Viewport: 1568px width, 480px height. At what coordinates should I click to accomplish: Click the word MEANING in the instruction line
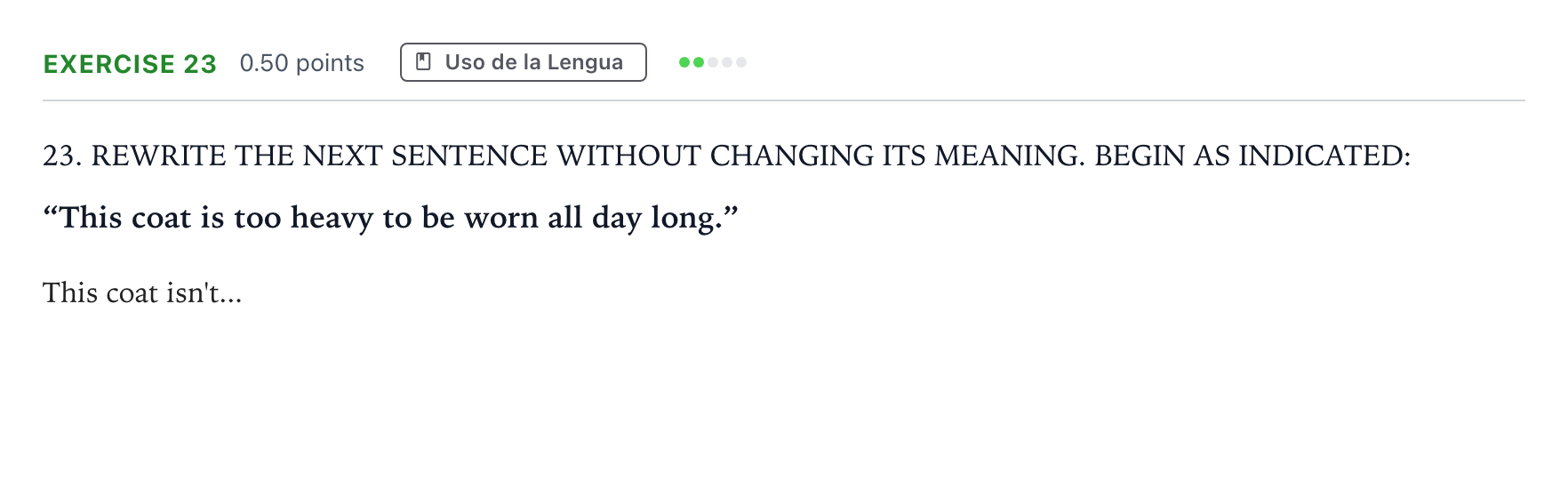1009,156
